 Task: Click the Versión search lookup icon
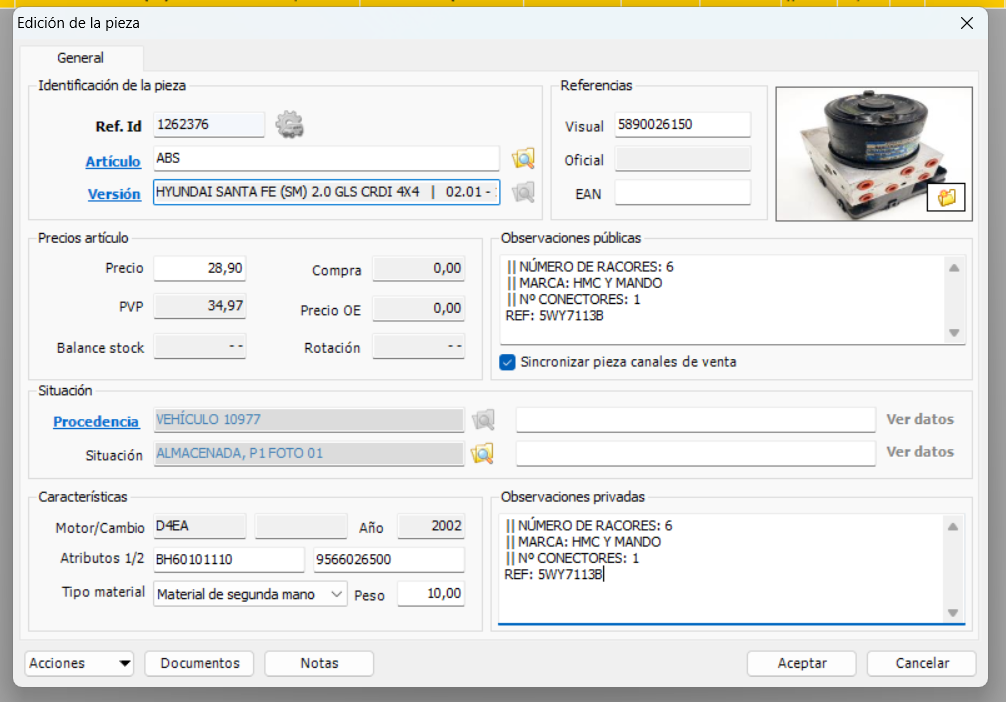click(x=523, y=192)
